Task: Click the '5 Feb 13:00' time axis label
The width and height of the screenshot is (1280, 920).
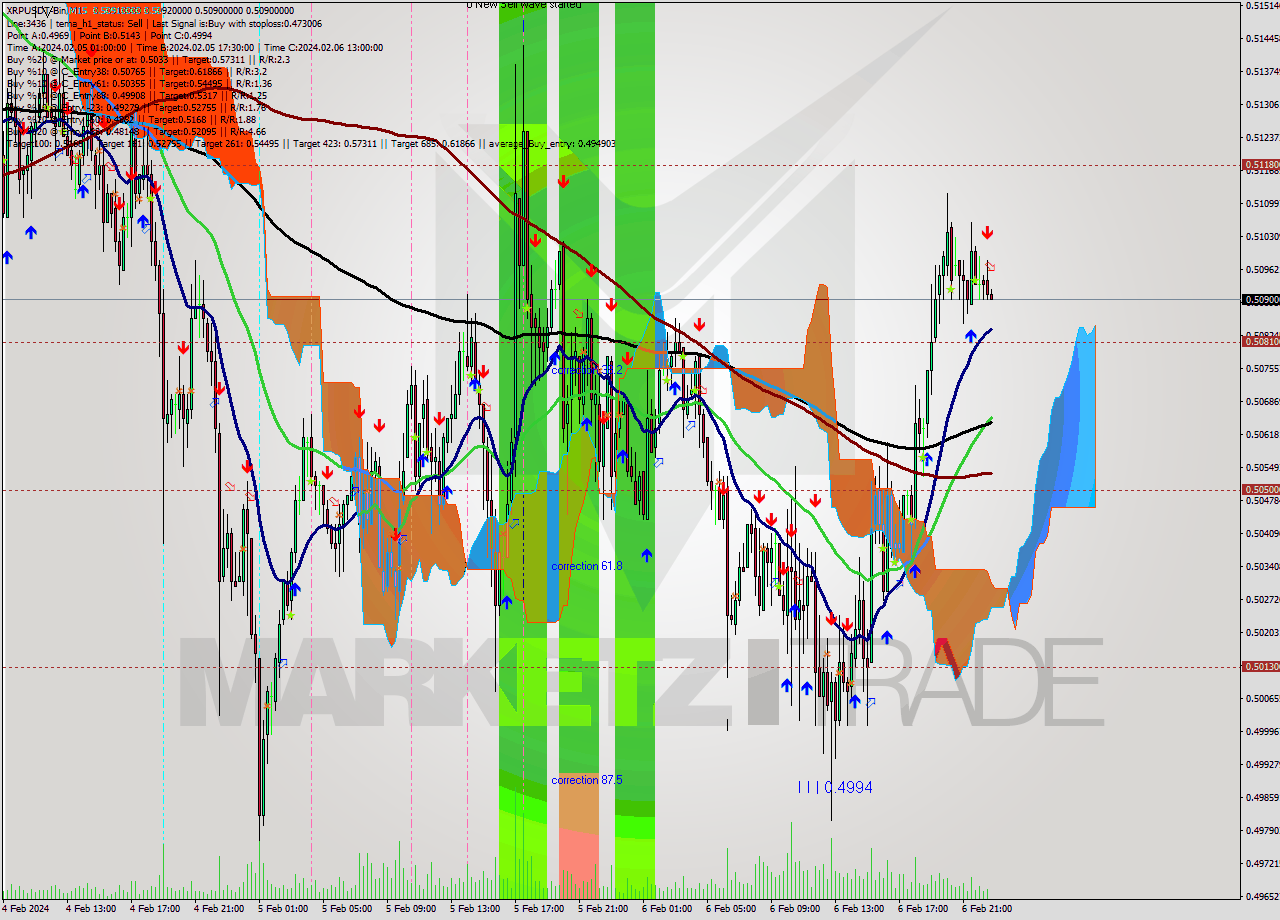Action: click(475, 909)
